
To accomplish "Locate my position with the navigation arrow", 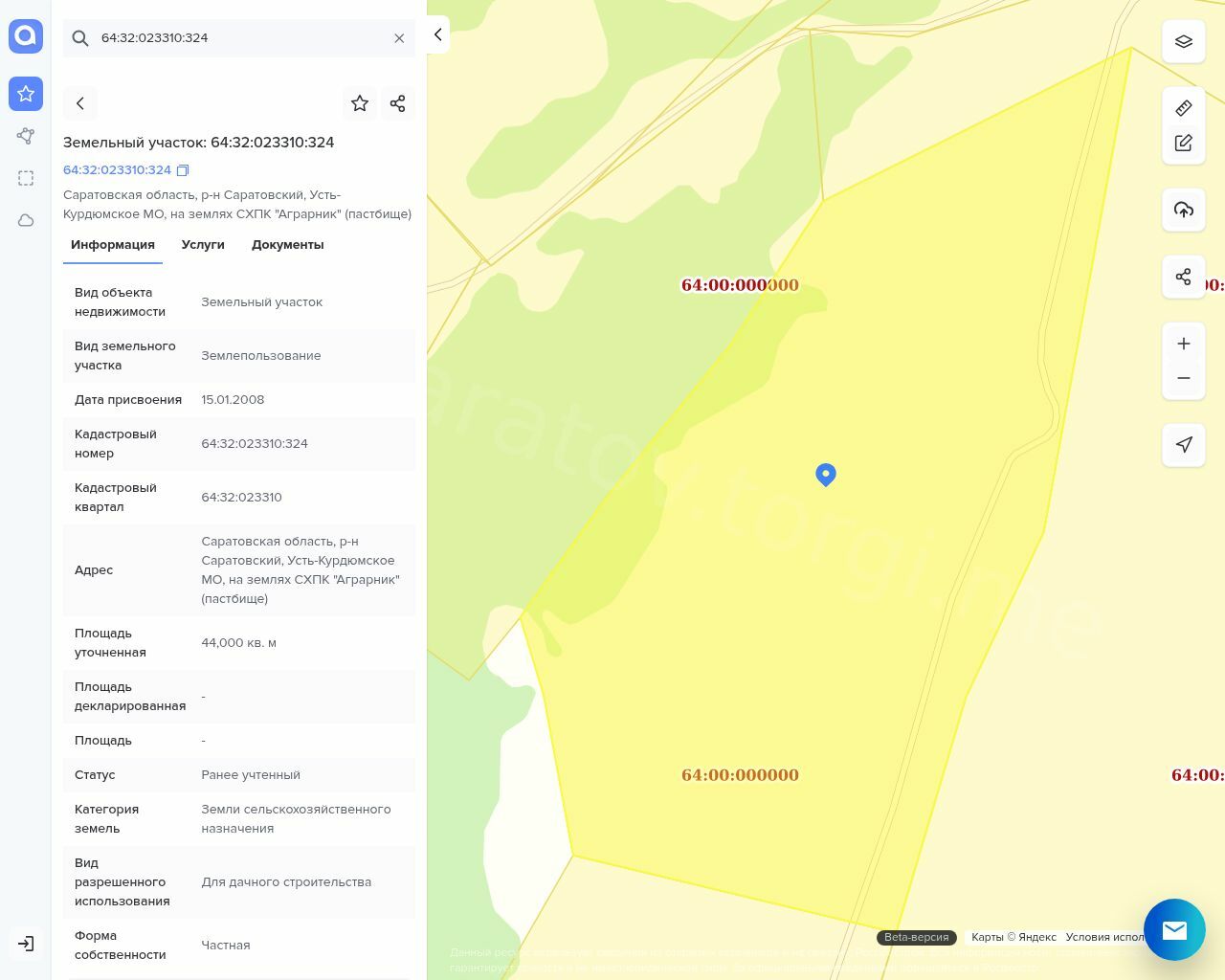I will 1184,445.
